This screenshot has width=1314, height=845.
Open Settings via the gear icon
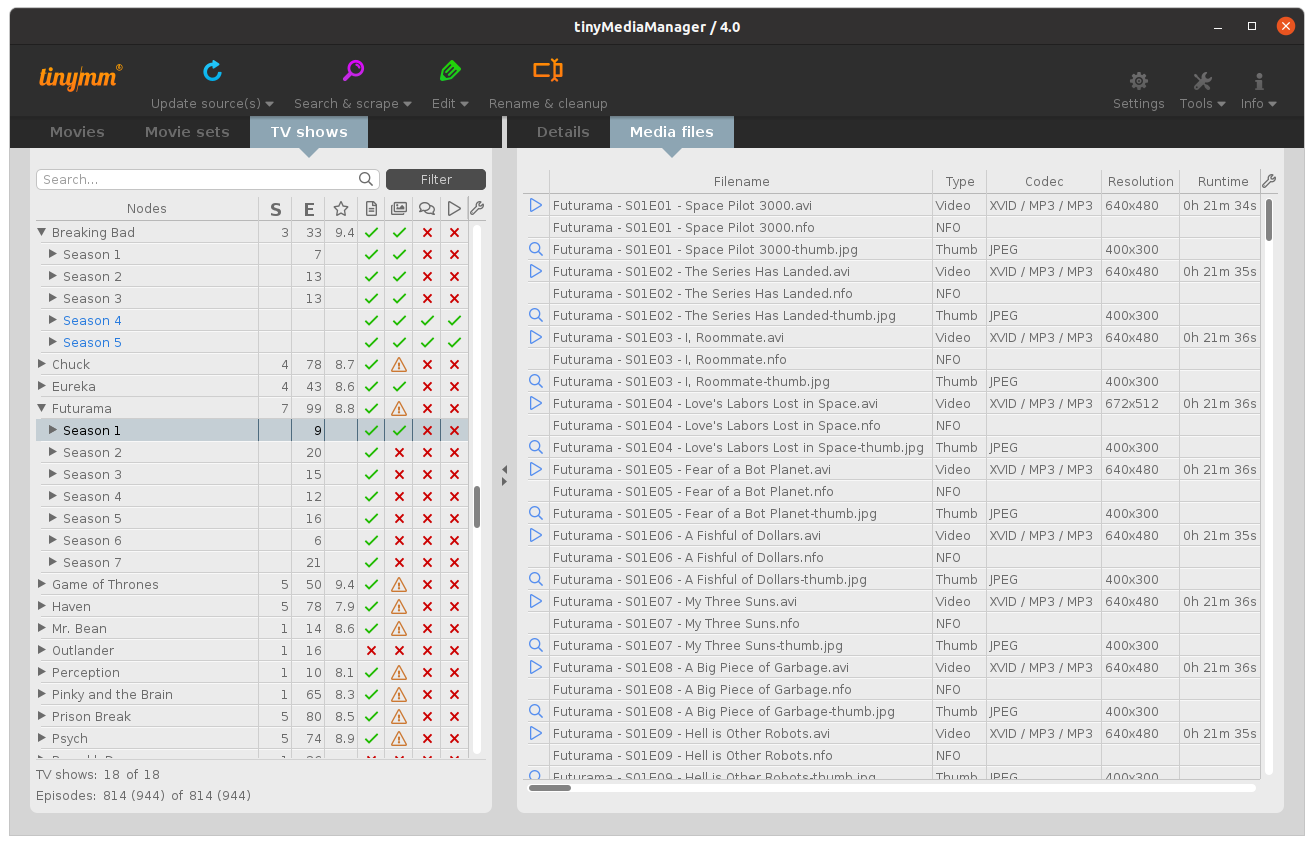(1138, 82)
